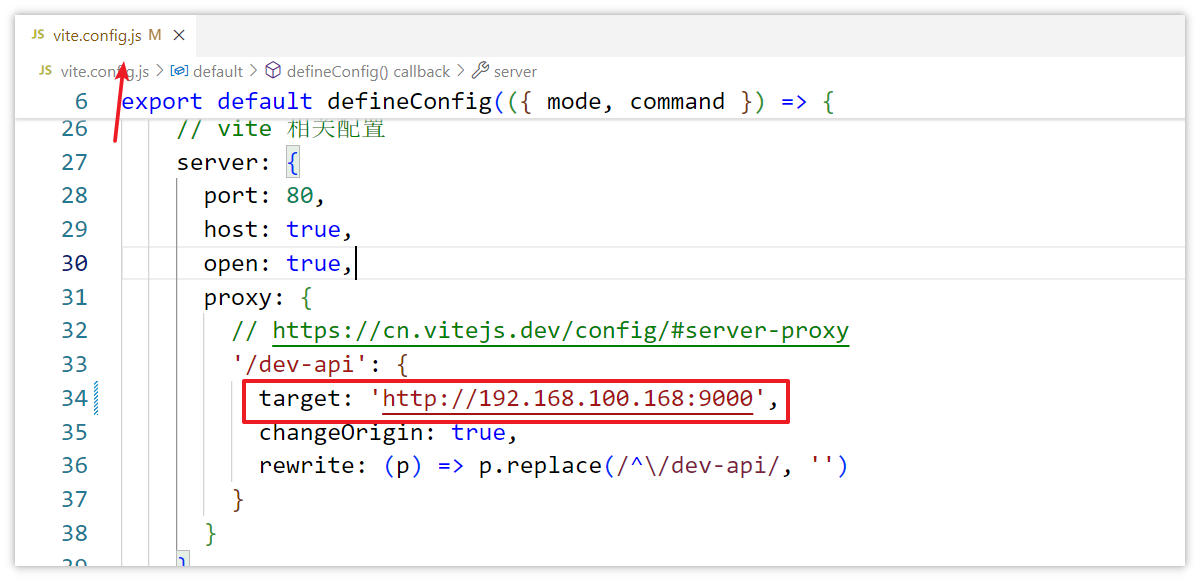1200x581 pixels.
Task: Select line number 28 in the gutter
Action: click(x=74, y=196)
